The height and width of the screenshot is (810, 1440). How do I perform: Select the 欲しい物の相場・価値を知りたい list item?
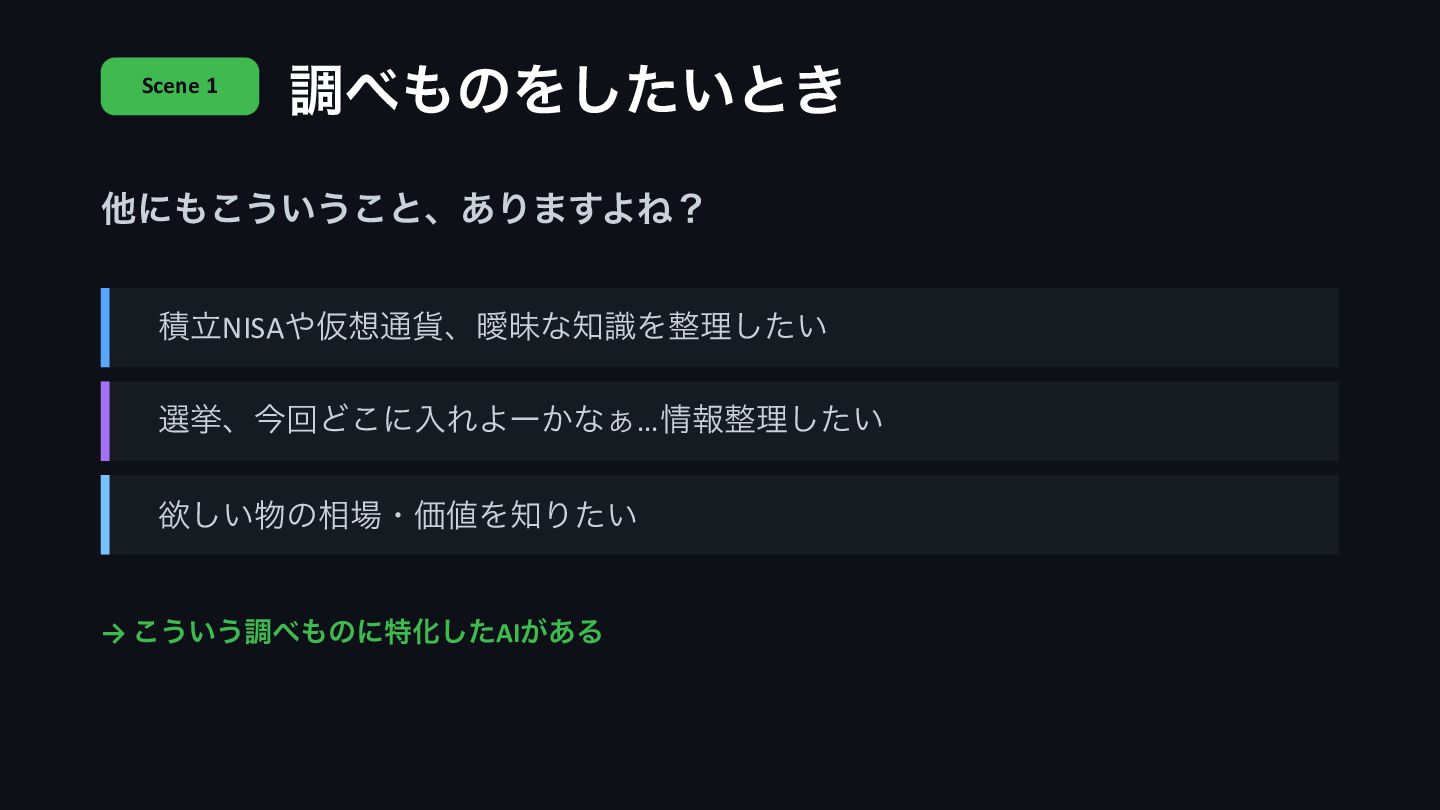point(720,514)
